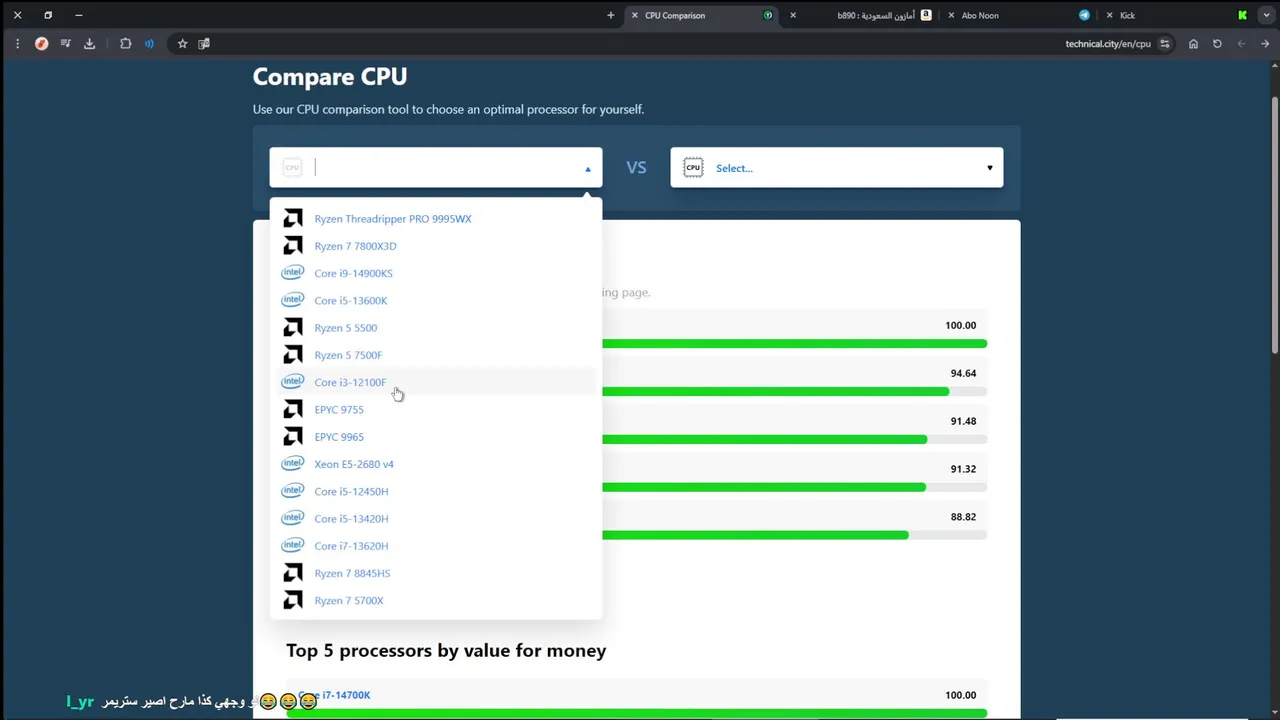Click the Compare CPU heading
The height and width of the screenshot is (720, 1280).
click(330, 77)
